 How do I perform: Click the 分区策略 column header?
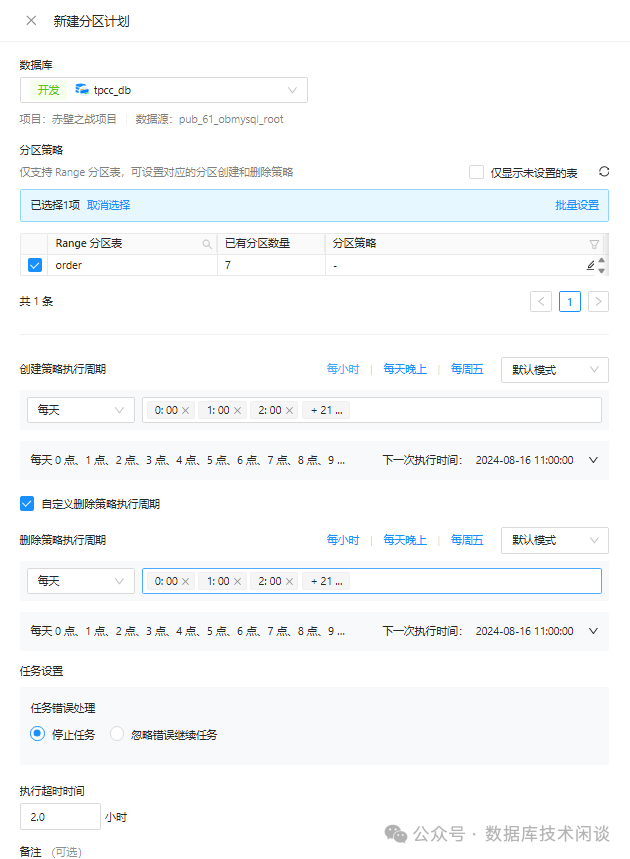465,244
